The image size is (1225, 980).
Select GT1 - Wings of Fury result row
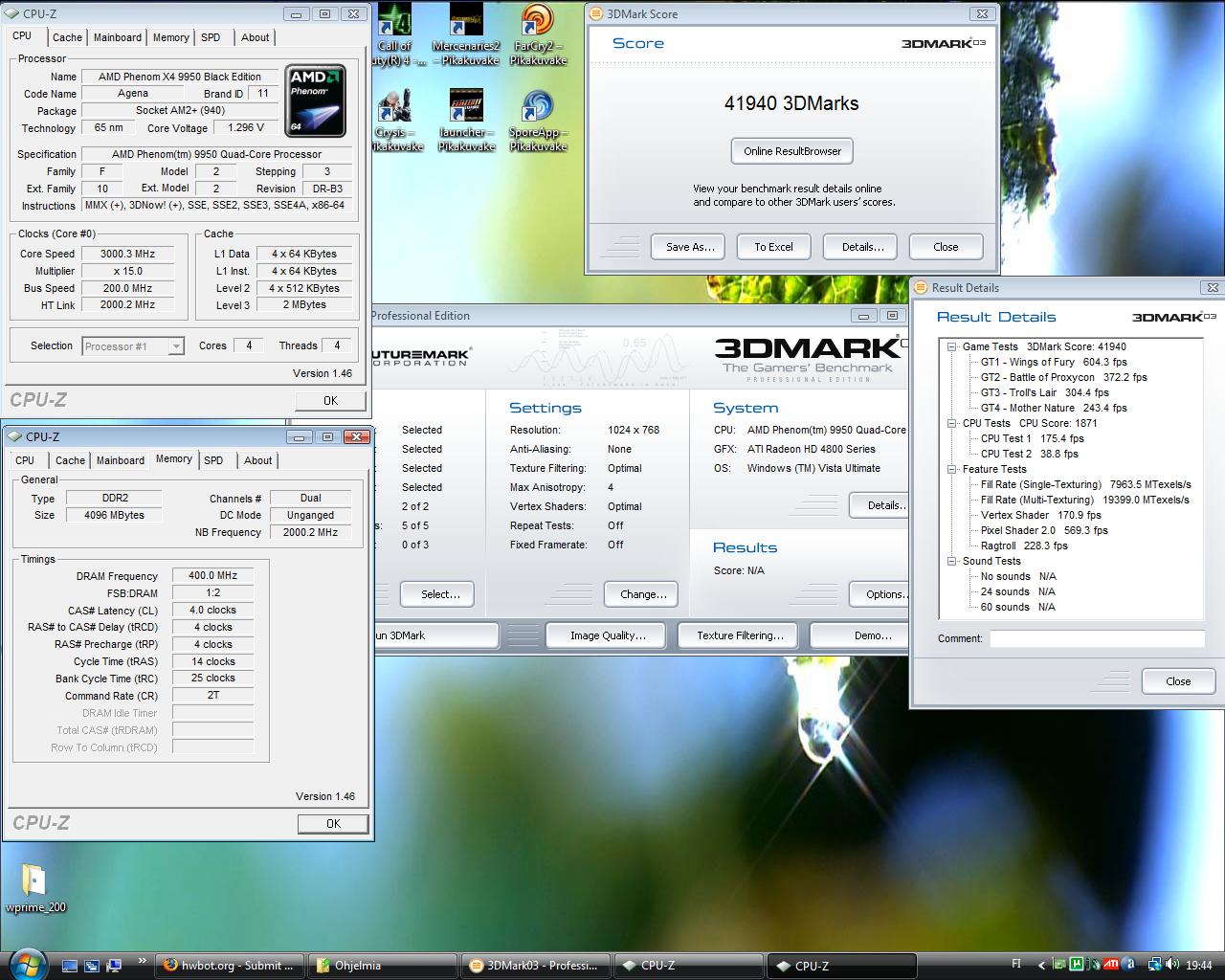pyautogui.click(x=1054, y=363)
